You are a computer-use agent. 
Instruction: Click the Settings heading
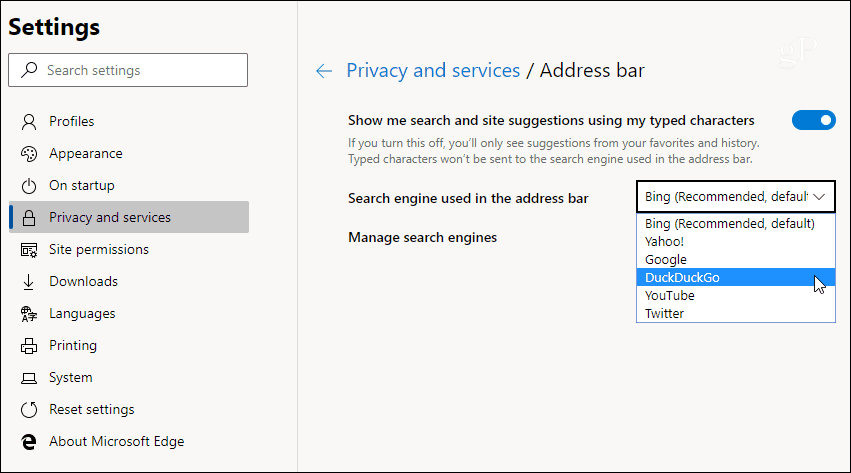coord(54,27)
